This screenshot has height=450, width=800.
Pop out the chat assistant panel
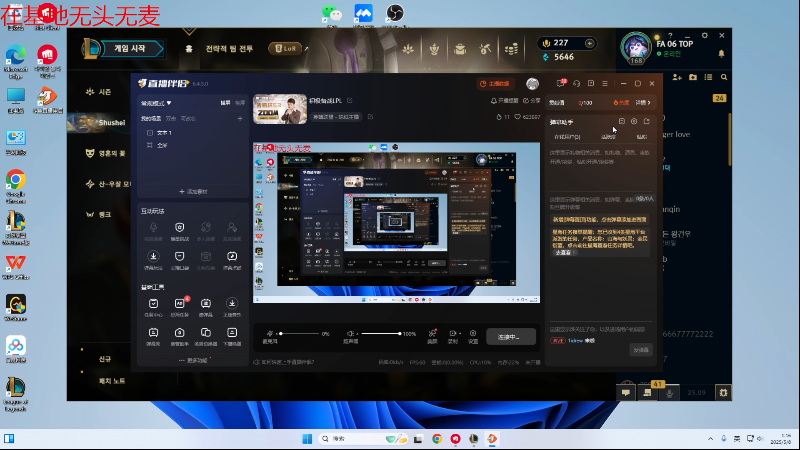[x=647, y=121]
